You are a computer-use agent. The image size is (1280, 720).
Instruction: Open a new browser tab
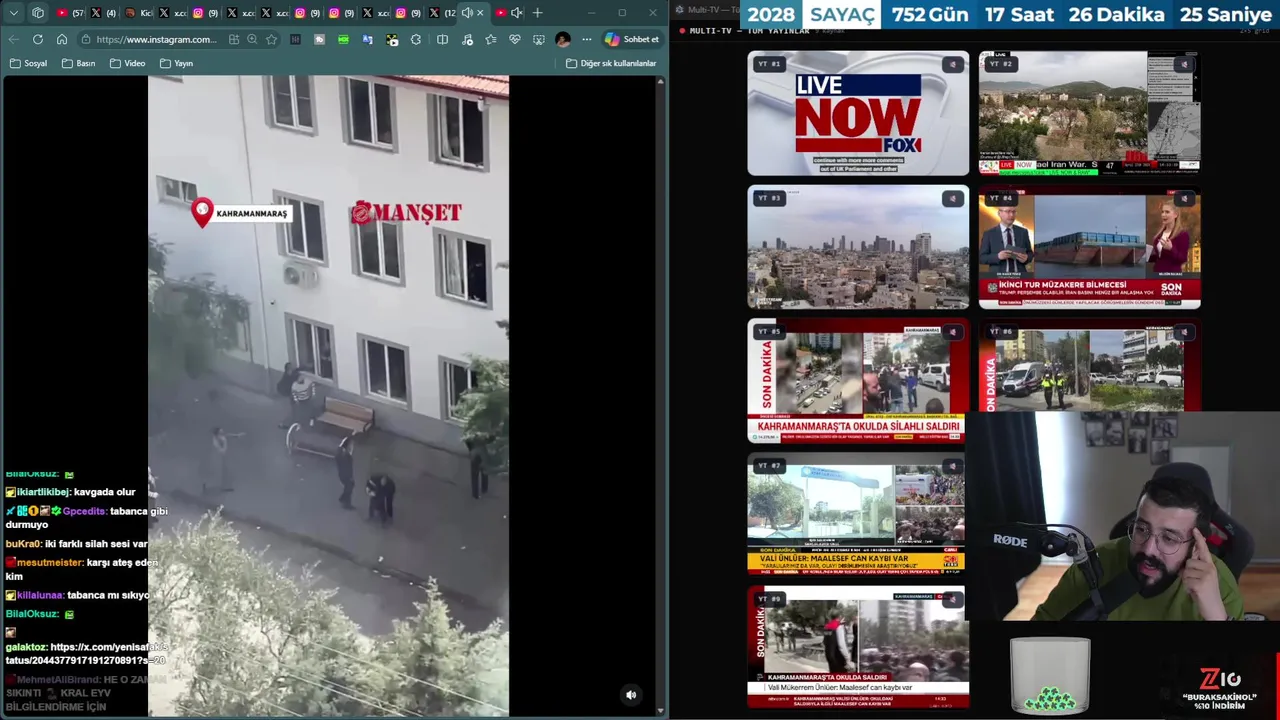coord(538,13)
